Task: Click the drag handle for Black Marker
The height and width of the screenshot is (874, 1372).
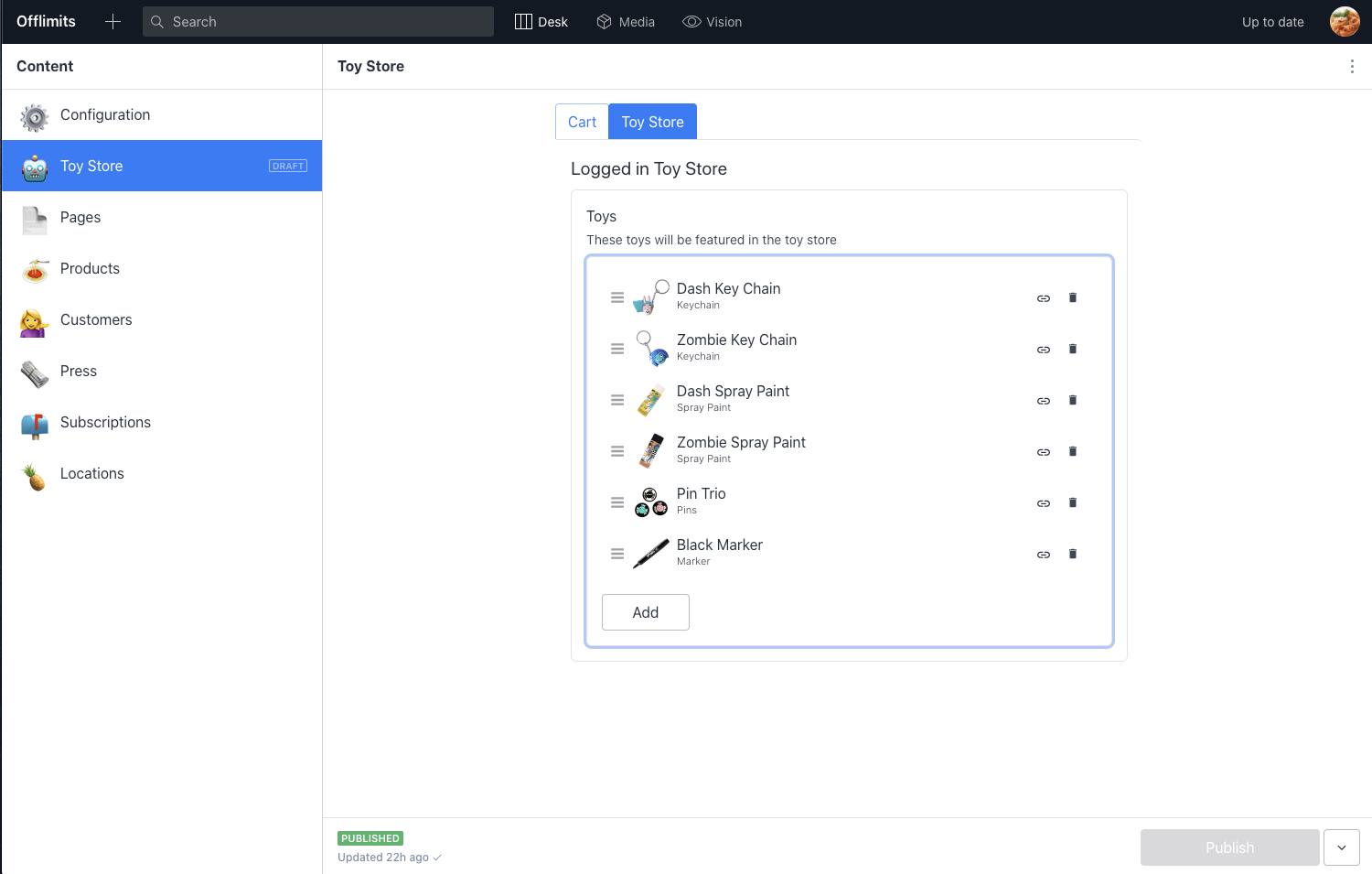Action: [617, 554]
